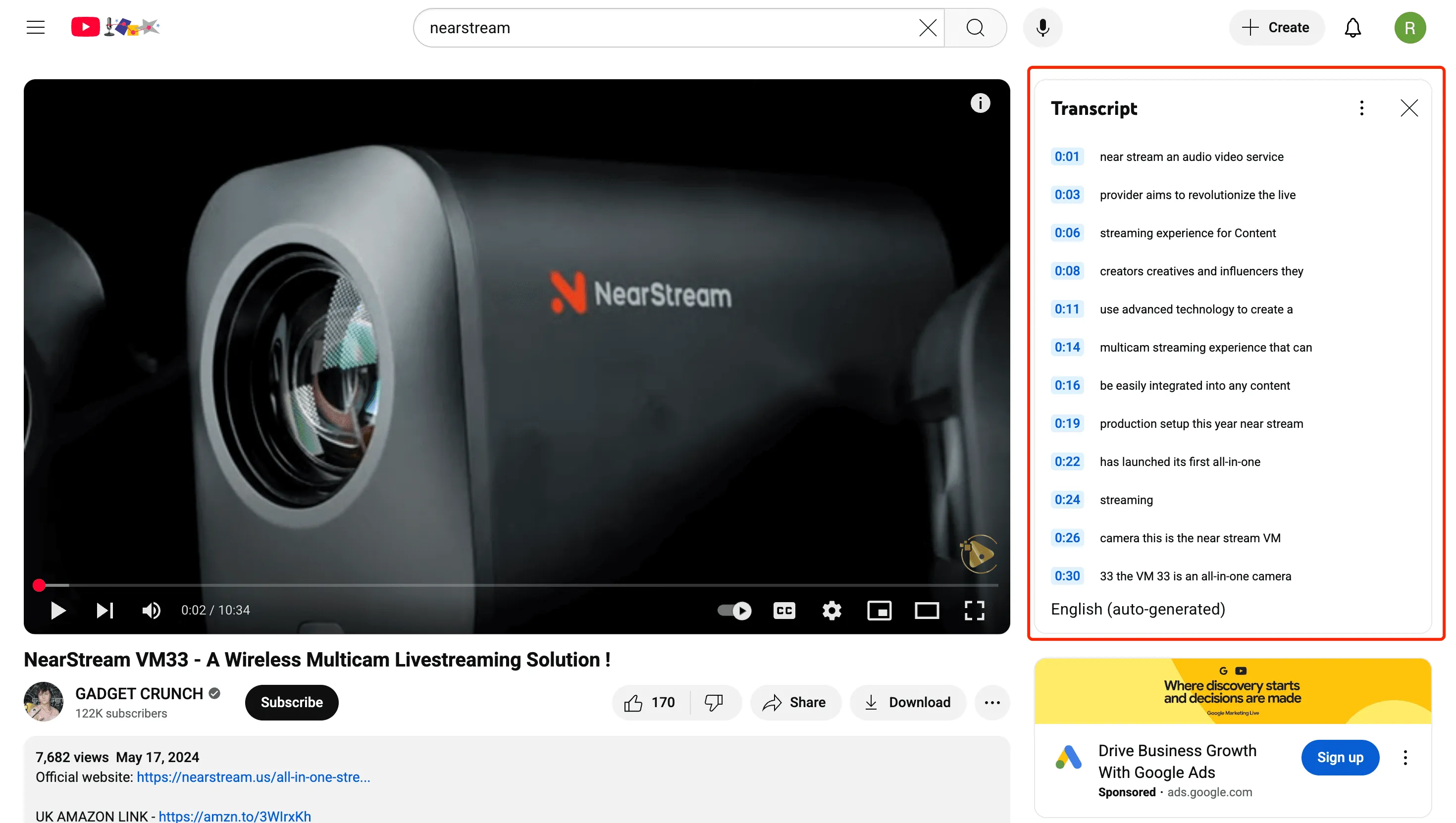Open the player settings gear
This screenshot has height=823, width=1456.
pyautogui.click(x=832, y=611)
